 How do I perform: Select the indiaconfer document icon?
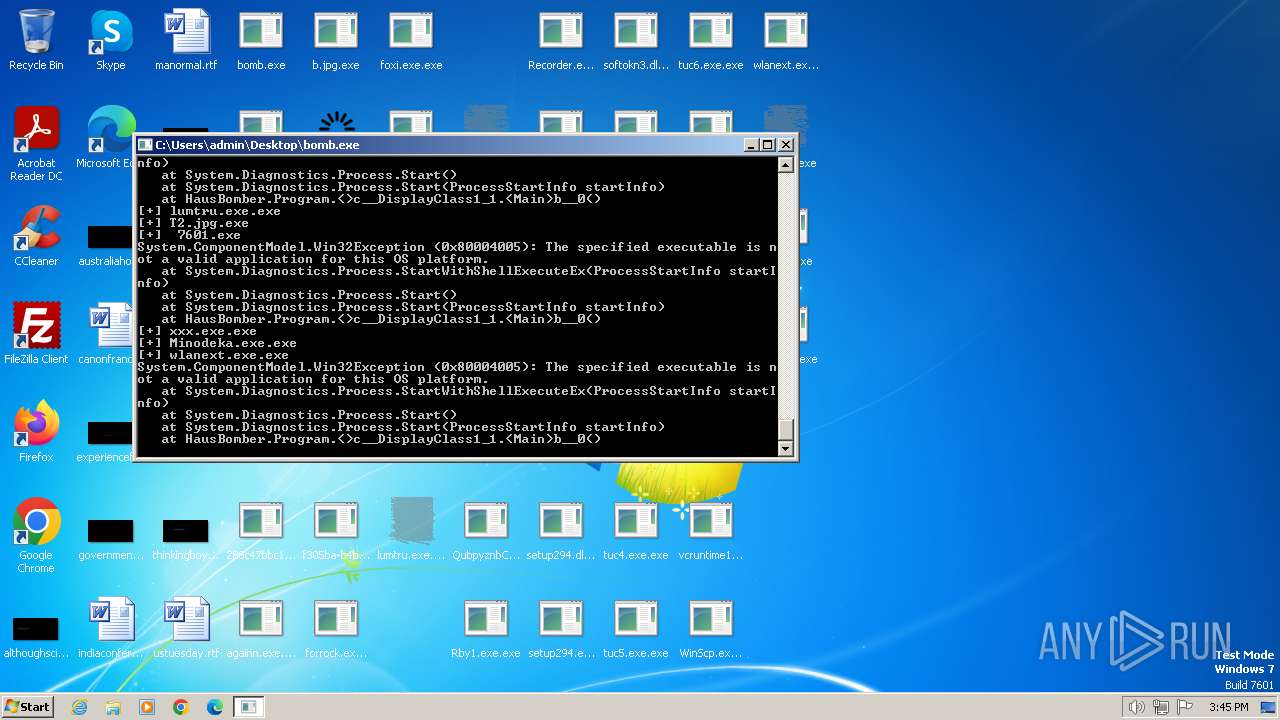(x=111, y=628)
